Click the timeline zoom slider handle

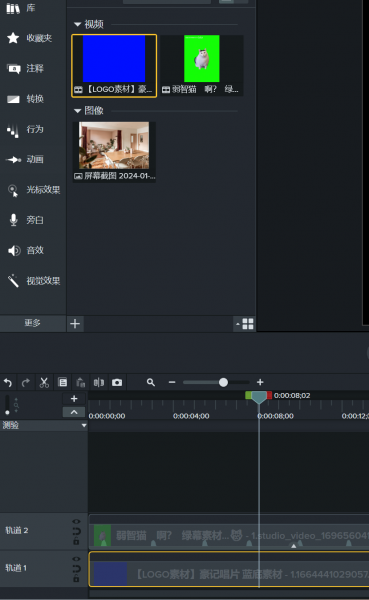pos(223,382)
